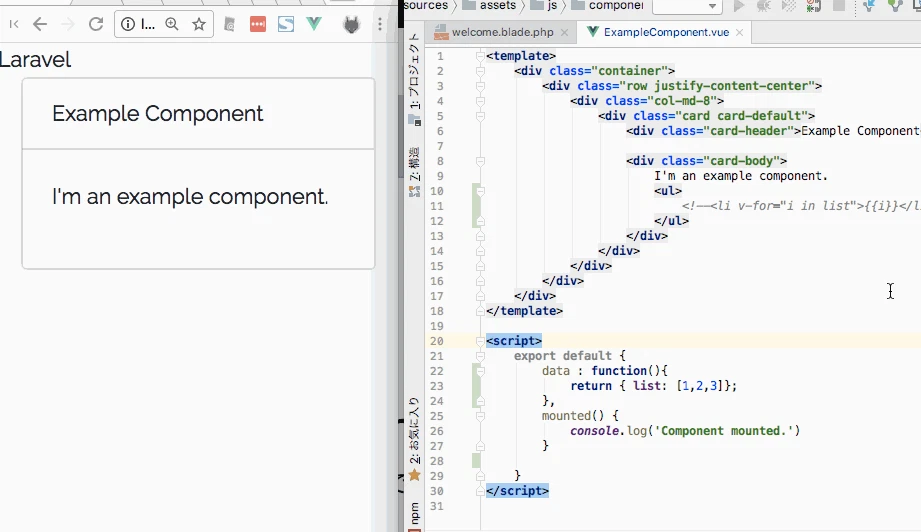Collapse the export default fold on line 21
This screenshot has height=532, width=921.
point(480,356)
